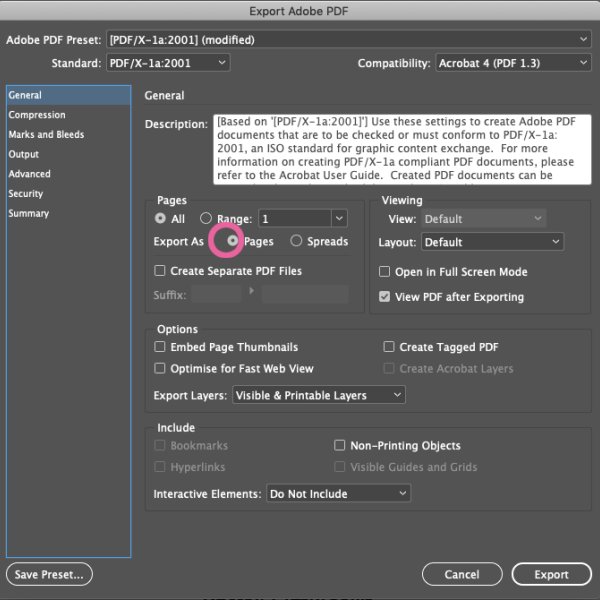The image size is (600, 600).
Task: Toggle View PDF after Exporting checkbox
Action: [x=384, y=297]
